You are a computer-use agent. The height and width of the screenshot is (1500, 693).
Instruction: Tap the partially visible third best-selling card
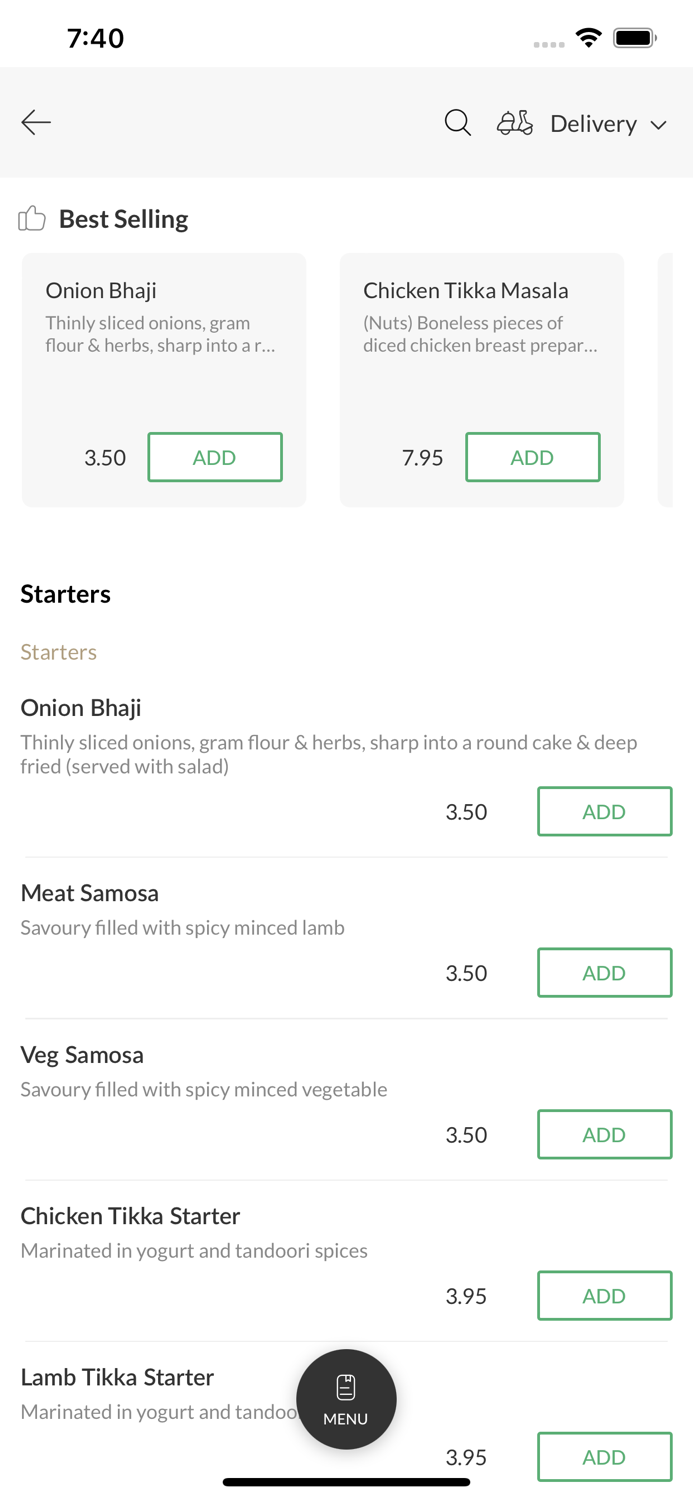pos(665,380)
